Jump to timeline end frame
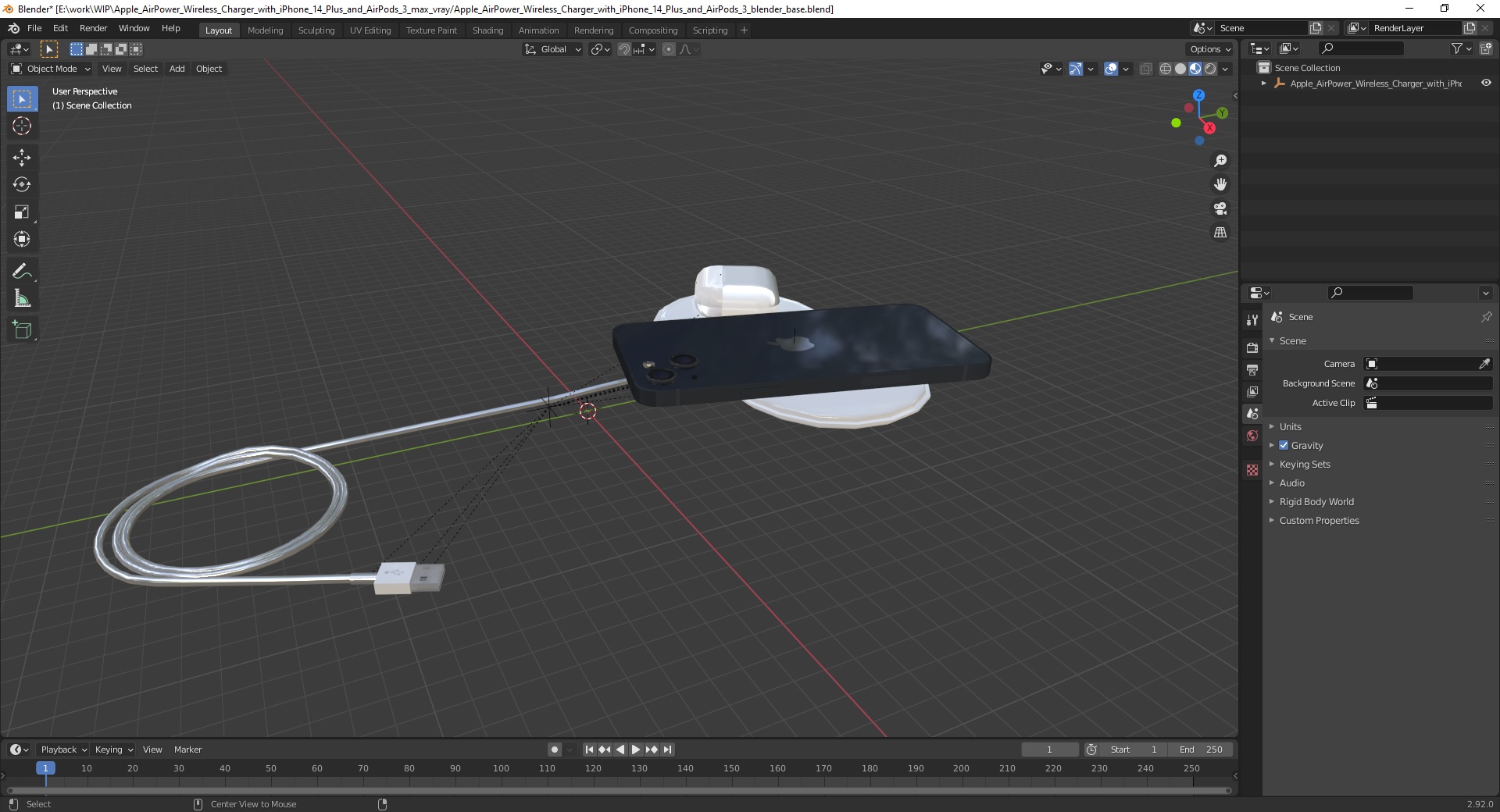Image resolution: width=1500 pixels, height=812 pixels. [667, 750]
